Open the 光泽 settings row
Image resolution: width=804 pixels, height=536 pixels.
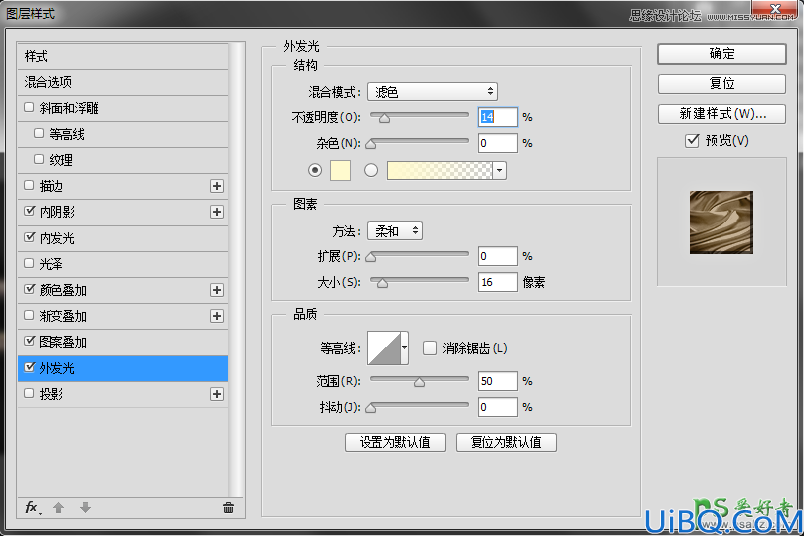(123, 265)
